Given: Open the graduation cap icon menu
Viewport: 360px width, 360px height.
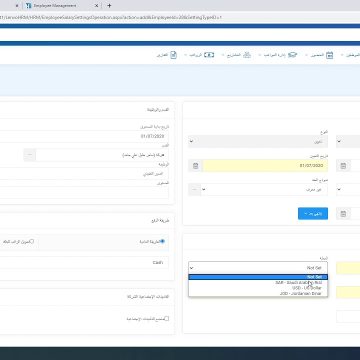Looking at the screenshot, I should (292, 55).
